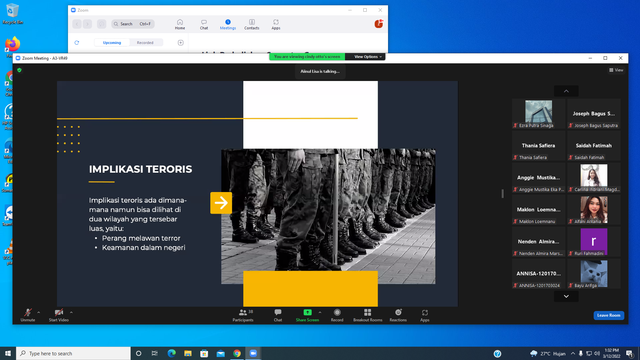Image resolution: width=640 pixels, height=360 pixels.
Task: Open Firefox desktop shortcut
Action: (x=12, y=46)
